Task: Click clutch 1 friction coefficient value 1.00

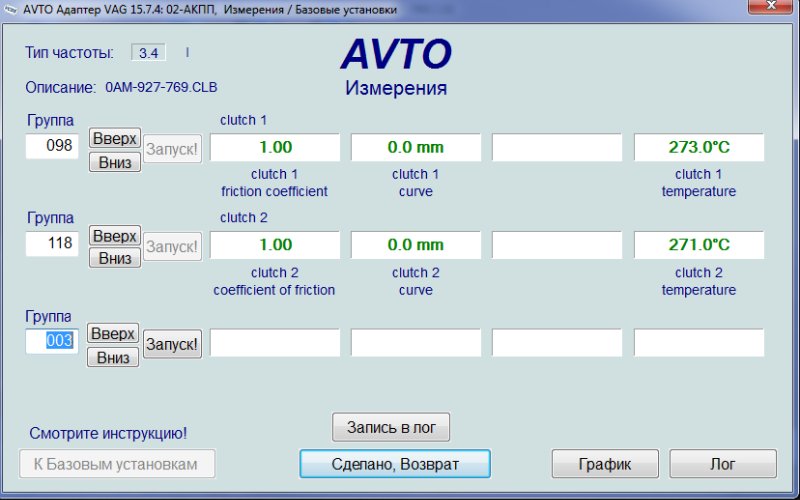Action: [275, 147]
